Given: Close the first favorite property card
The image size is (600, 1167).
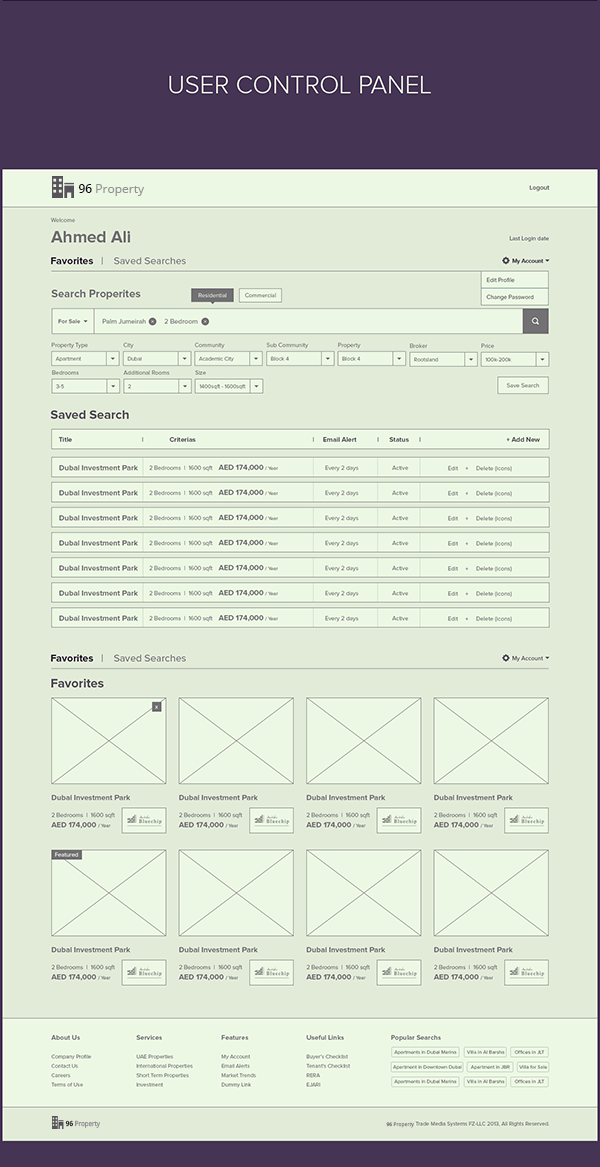Looking at the screenshot, I should 156,707.
